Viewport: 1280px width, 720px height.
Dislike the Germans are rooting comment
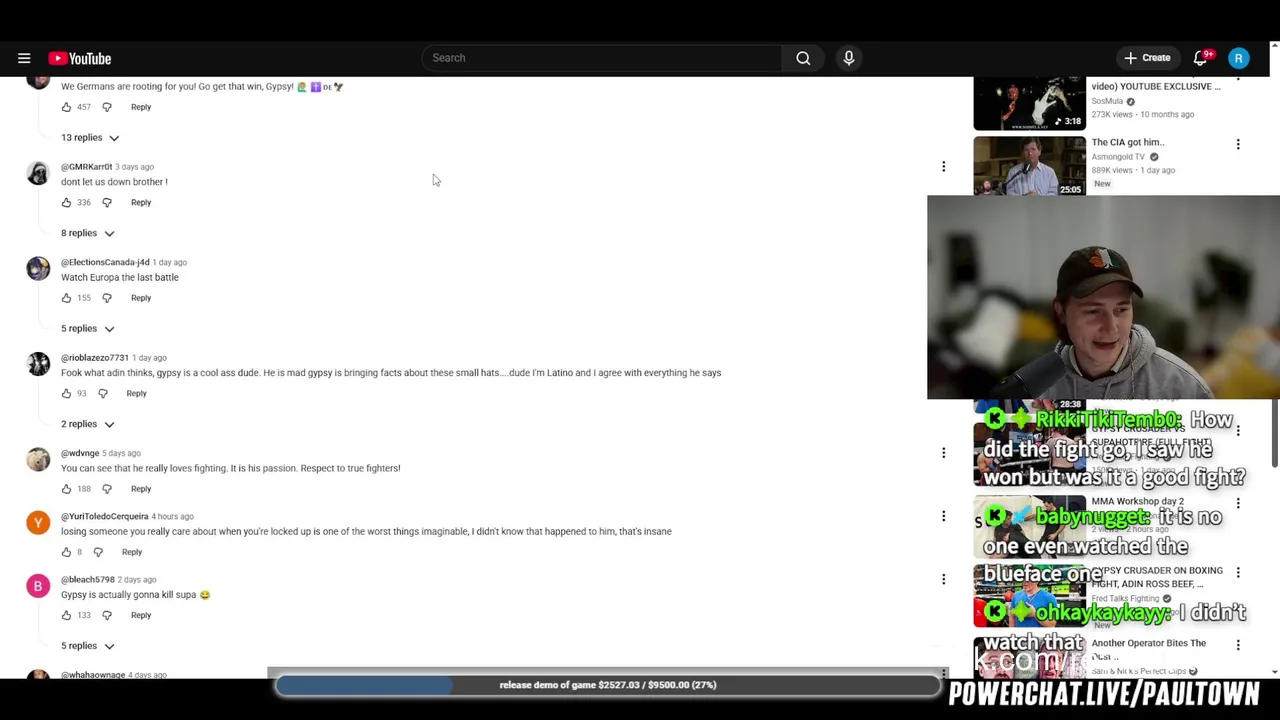tap(107, 107)
